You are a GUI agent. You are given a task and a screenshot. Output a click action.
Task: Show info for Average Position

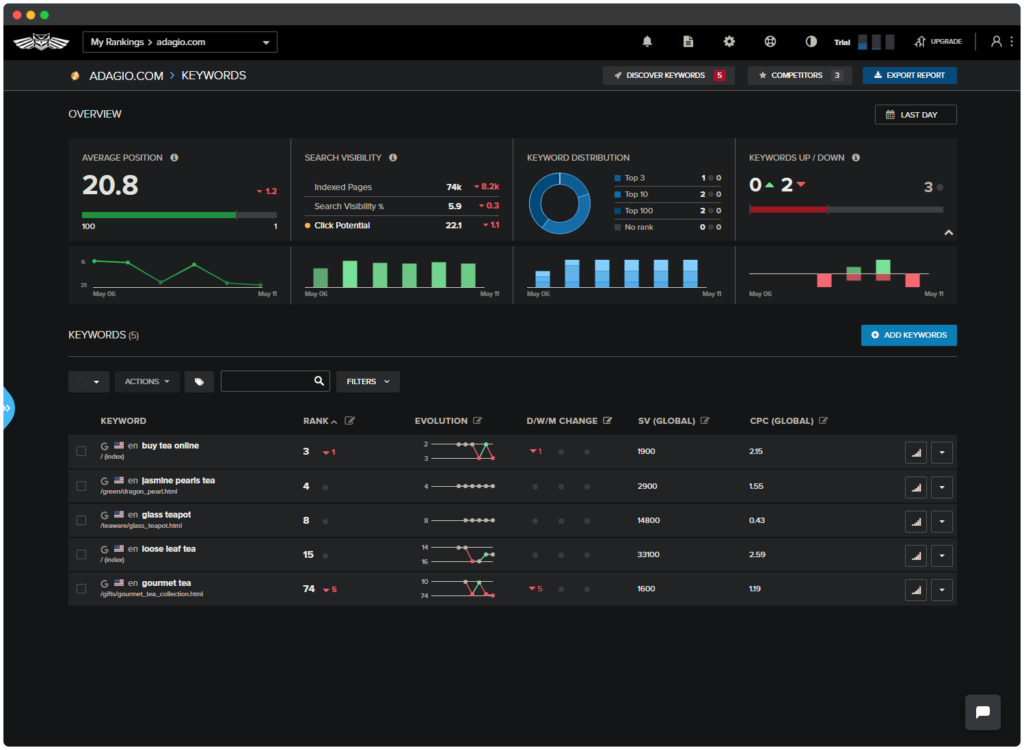174,157
